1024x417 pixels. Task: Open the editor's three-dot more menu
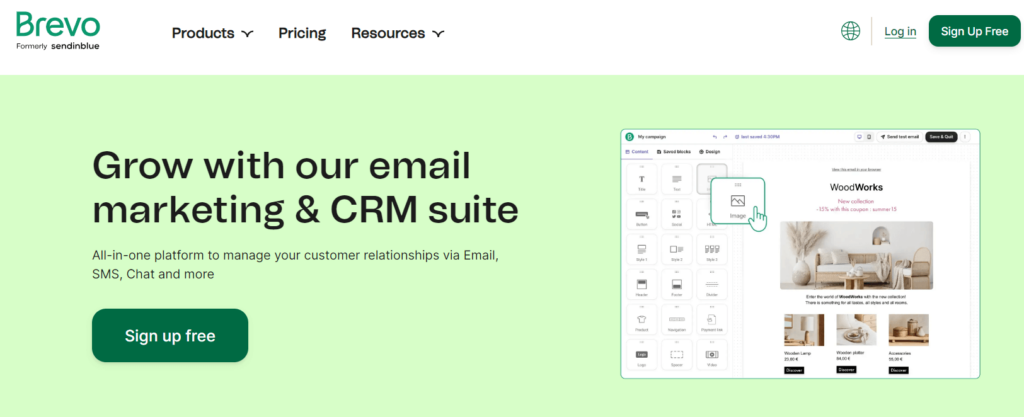click(965, 137)
